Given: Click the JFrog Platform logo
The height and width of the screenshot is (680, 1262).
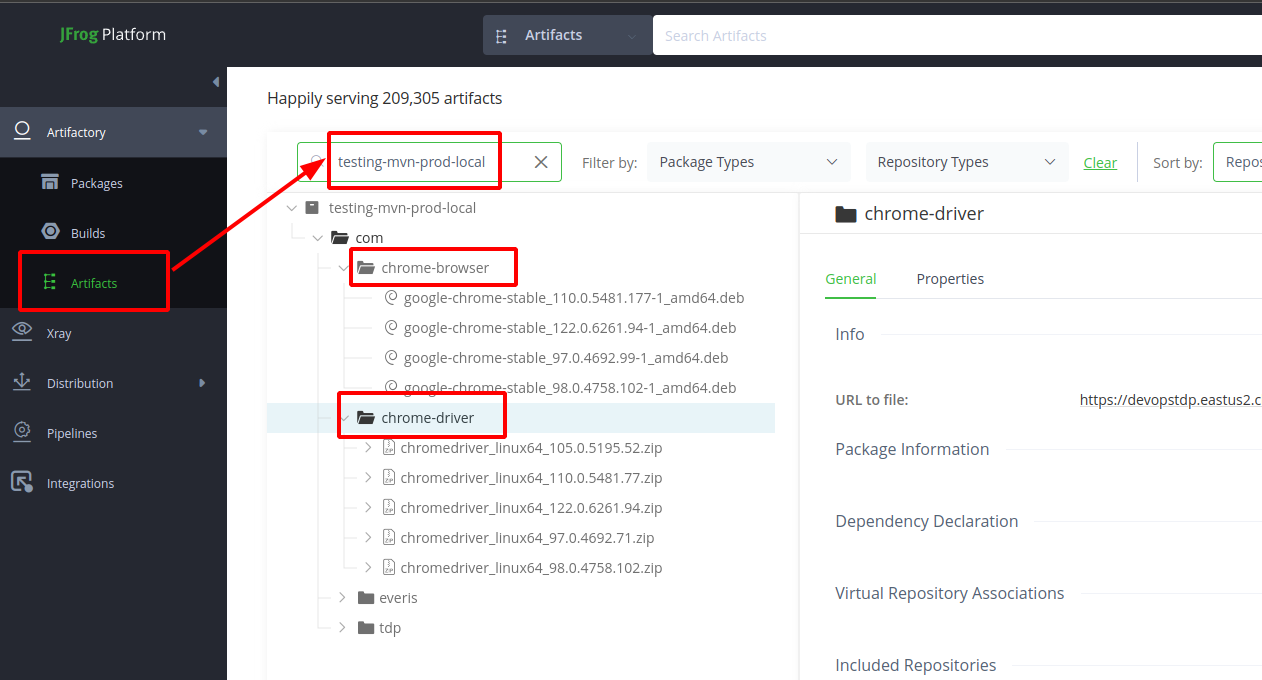Looking at the screenshot, I should tap(112, 34).
